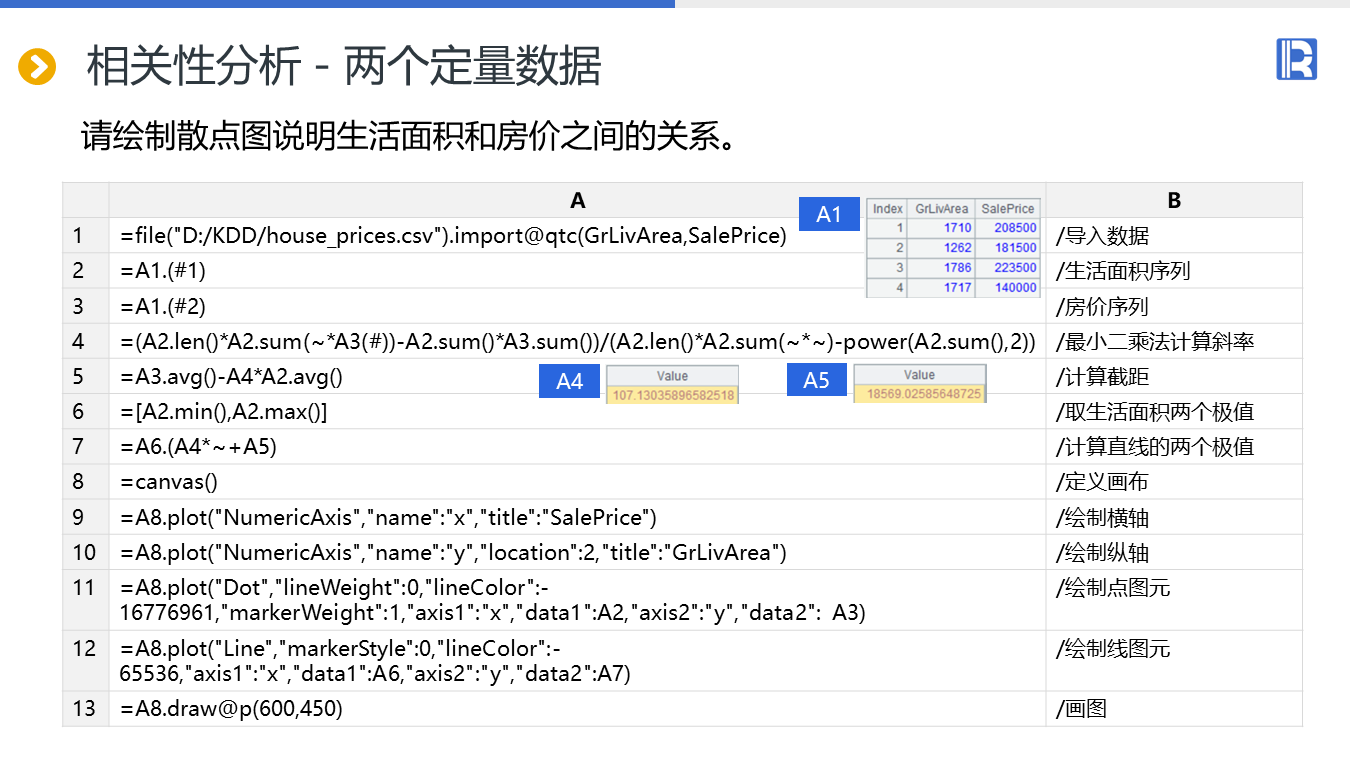
Task: Select the A4 result value 107.13035896582518
Action: (x=673, y=395)
